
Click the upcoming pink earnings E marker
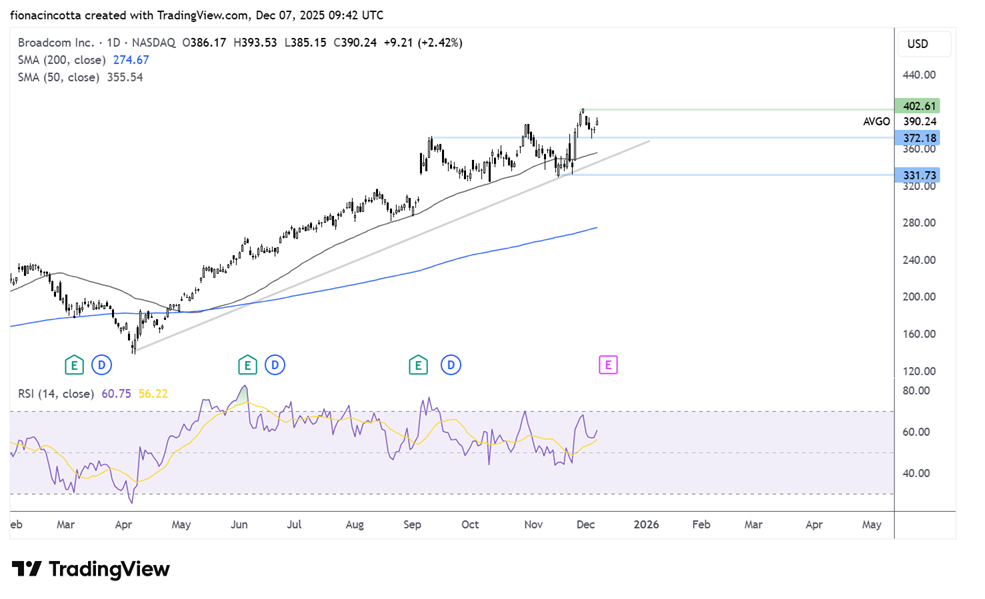point(608,365)
